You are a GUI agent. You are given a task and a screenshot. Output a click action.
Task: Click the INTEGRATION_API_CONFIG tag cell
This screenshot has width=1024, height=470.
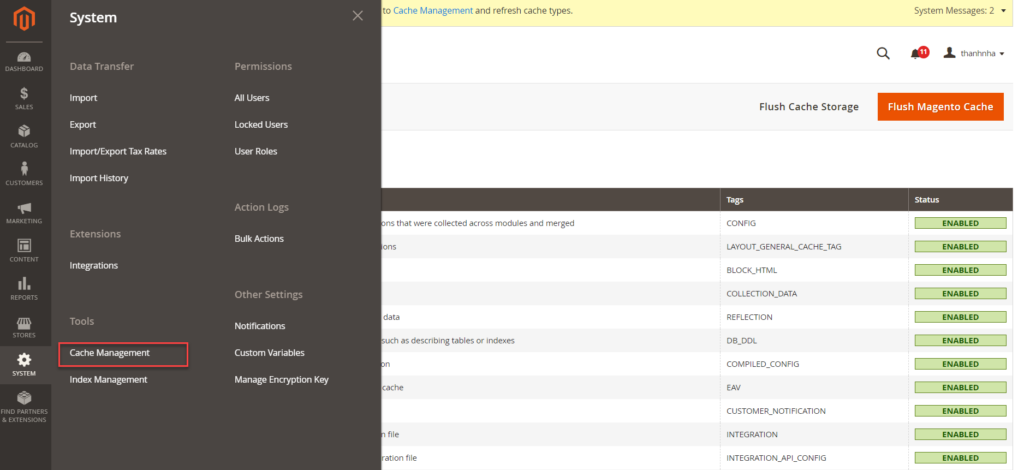pyautogui.click(x=814, y=458)
